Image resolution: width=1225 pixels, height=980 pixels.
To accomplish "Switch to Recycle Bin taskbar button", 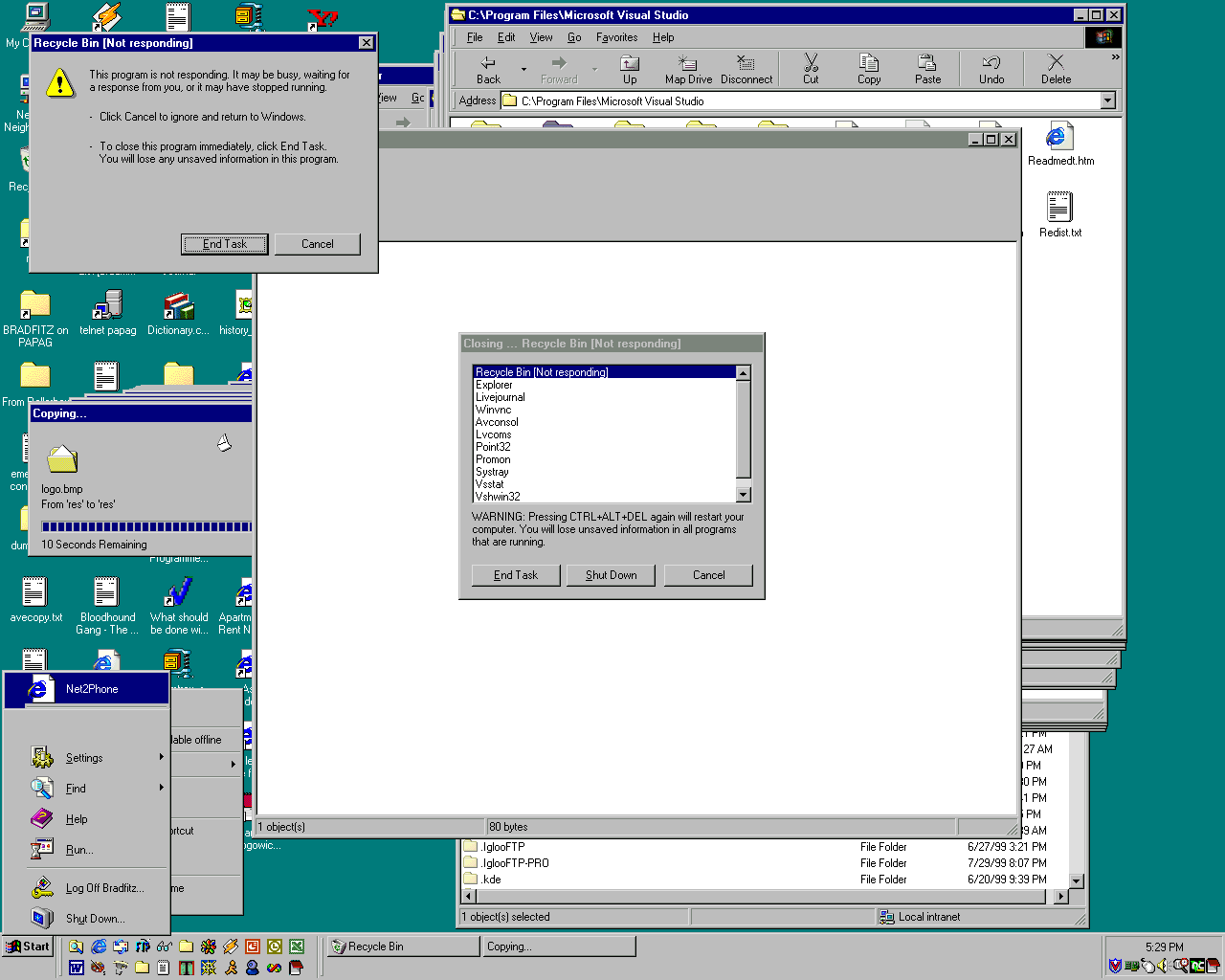I will 403,947.
